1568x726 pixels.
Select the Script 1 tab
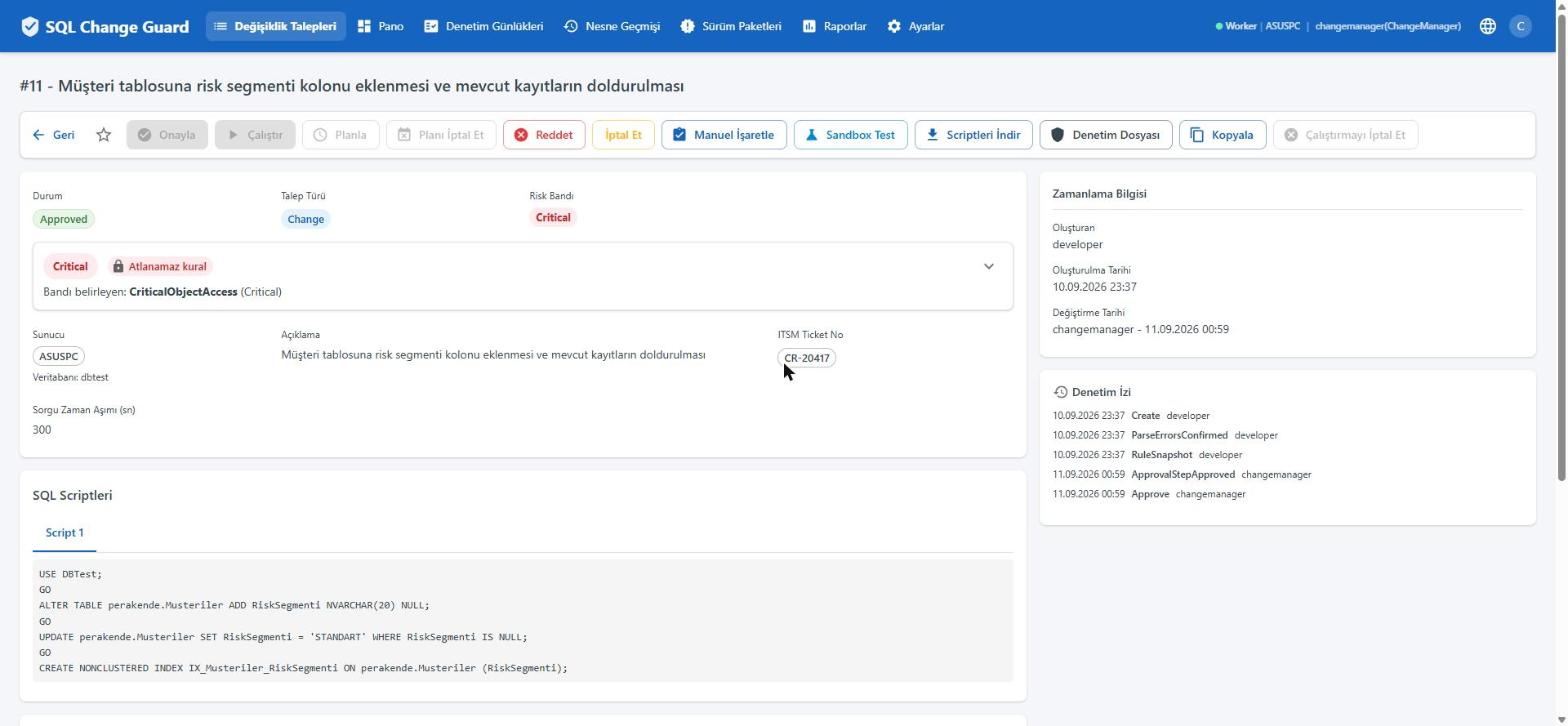click(64, 533)
